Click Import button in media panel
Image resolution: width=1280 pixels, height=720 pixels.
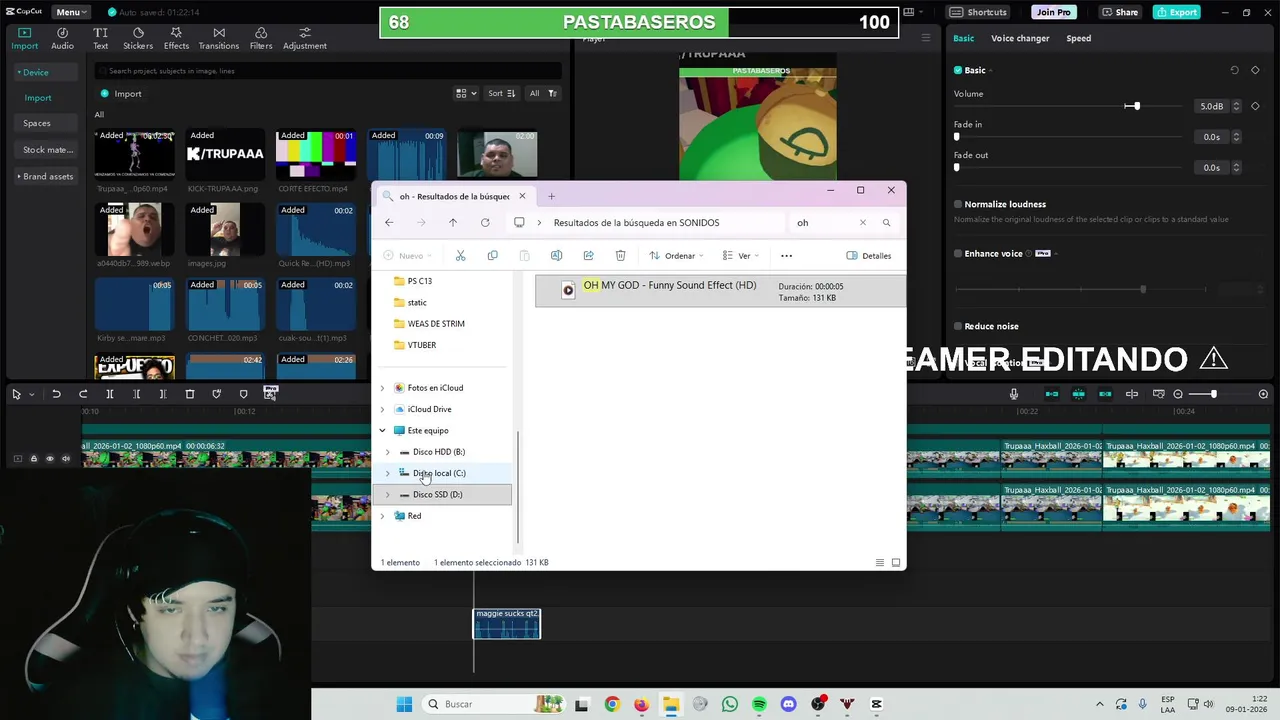coord(120,93)
